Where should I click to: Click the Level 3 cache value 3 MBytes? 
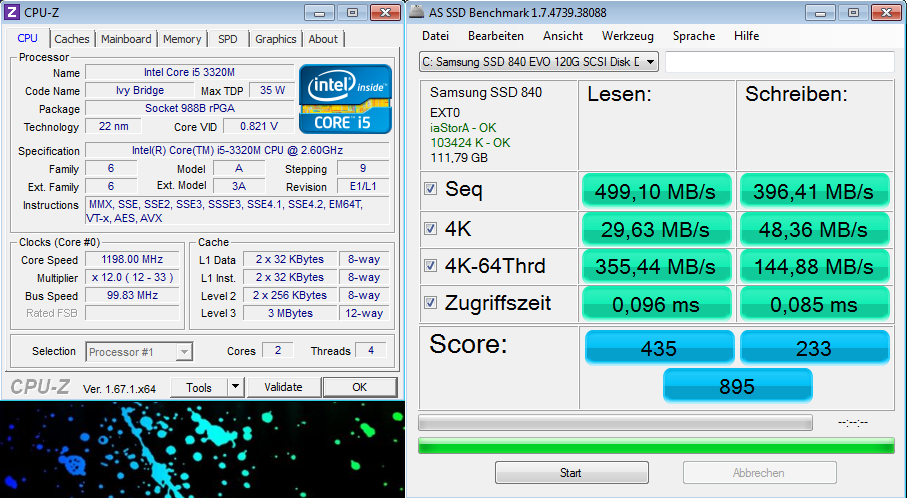[x=290, y=313]
